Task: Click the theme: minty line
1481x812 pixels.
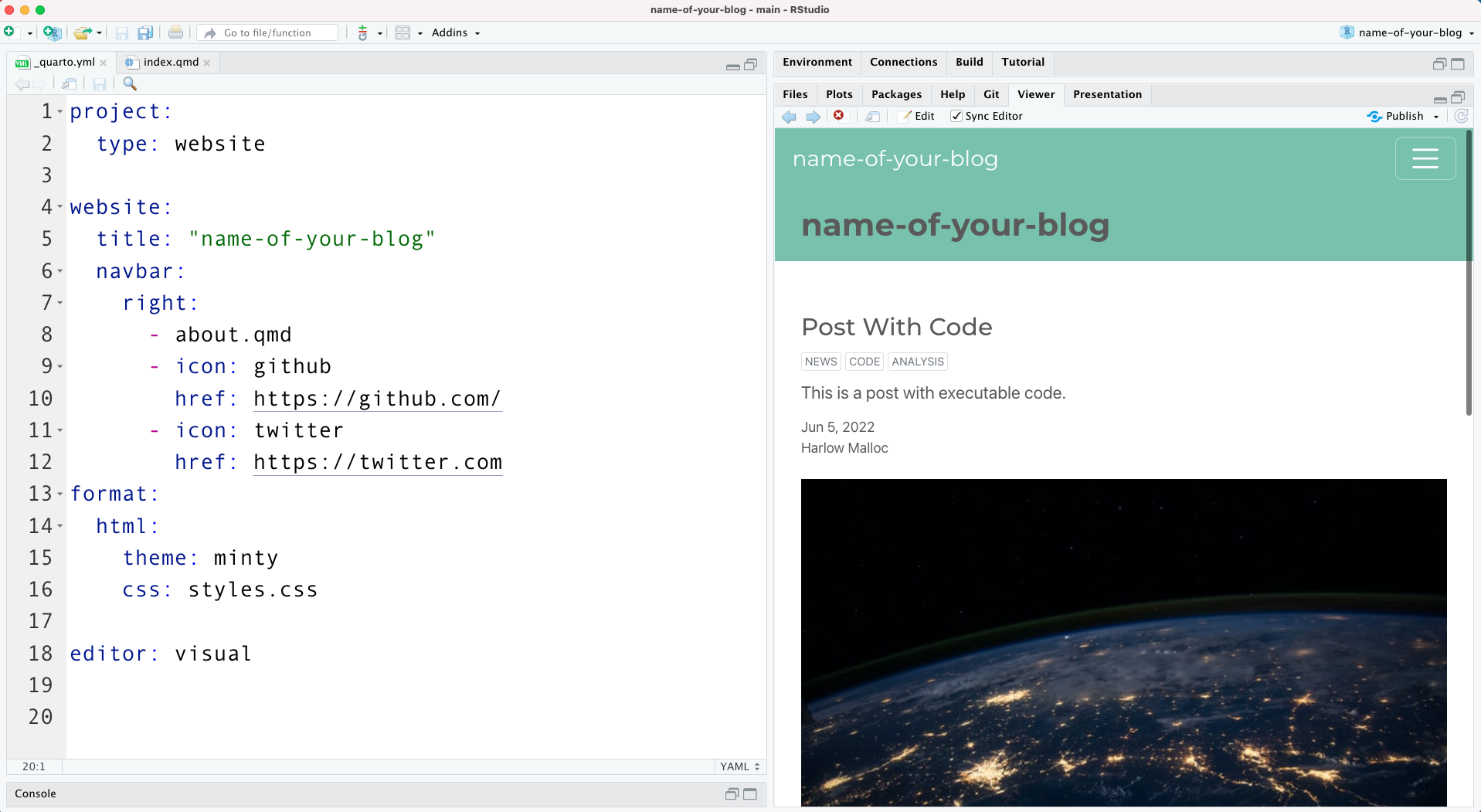Action: pyautogui.click(x=201, y=558)
